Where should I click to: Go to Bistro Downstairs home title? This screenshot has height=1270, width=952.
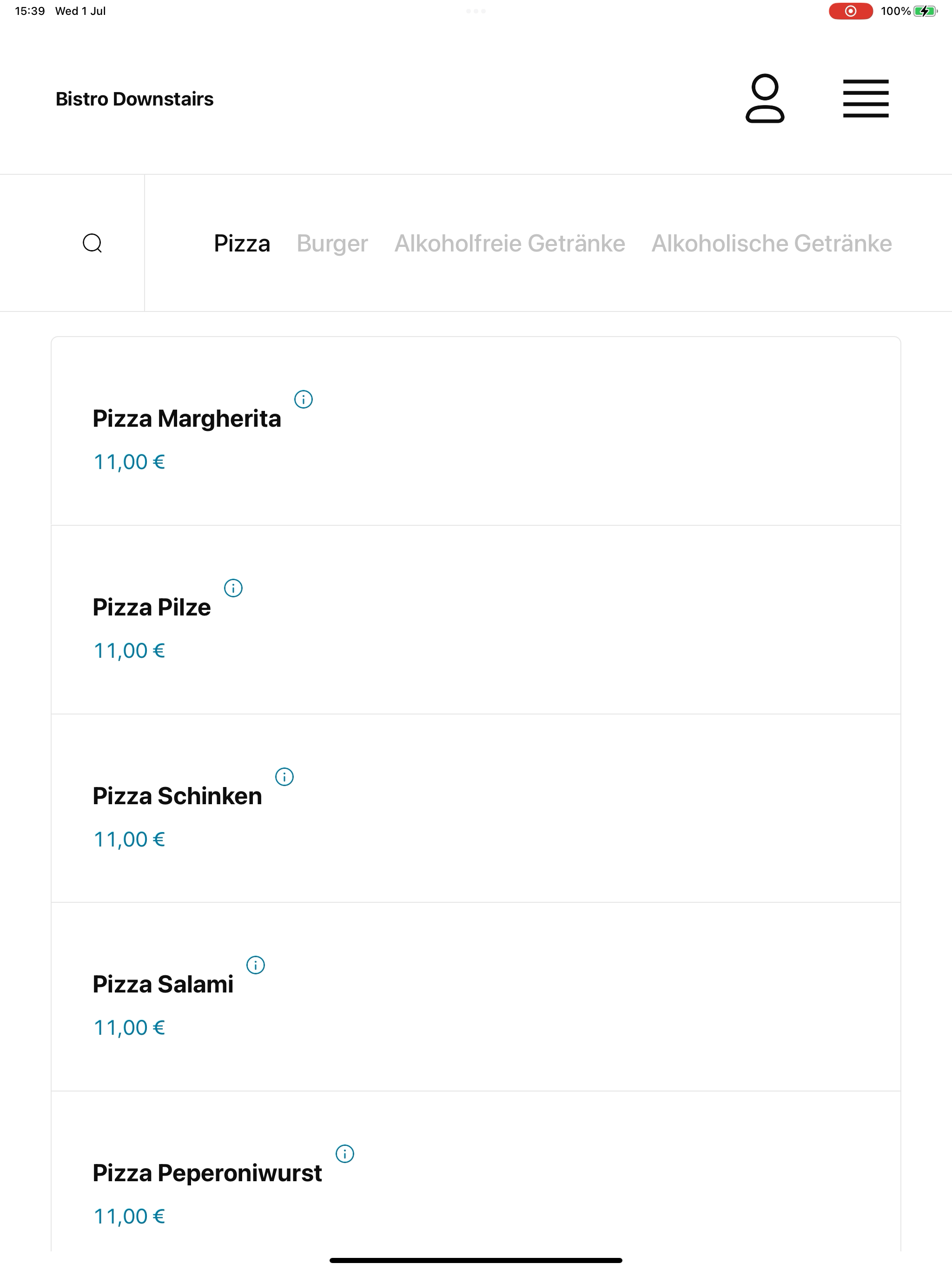coord(134,99)
